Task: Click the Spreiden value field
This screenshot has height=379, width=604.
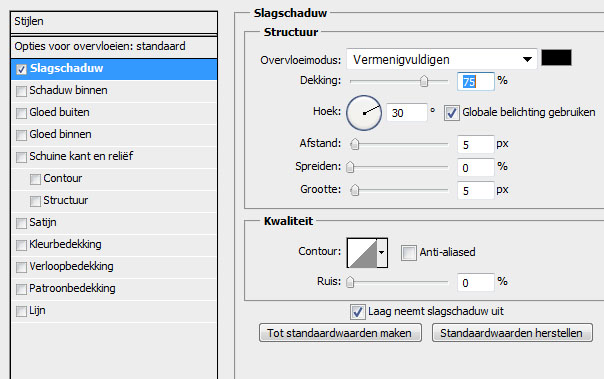Action: tap(476, 168)
